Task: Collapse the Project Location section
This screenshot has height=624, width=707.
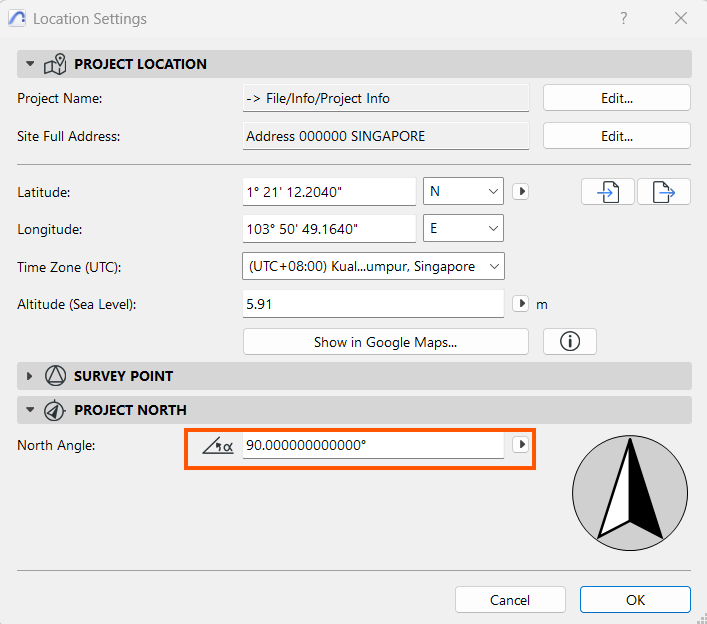Action: [30, 64]
